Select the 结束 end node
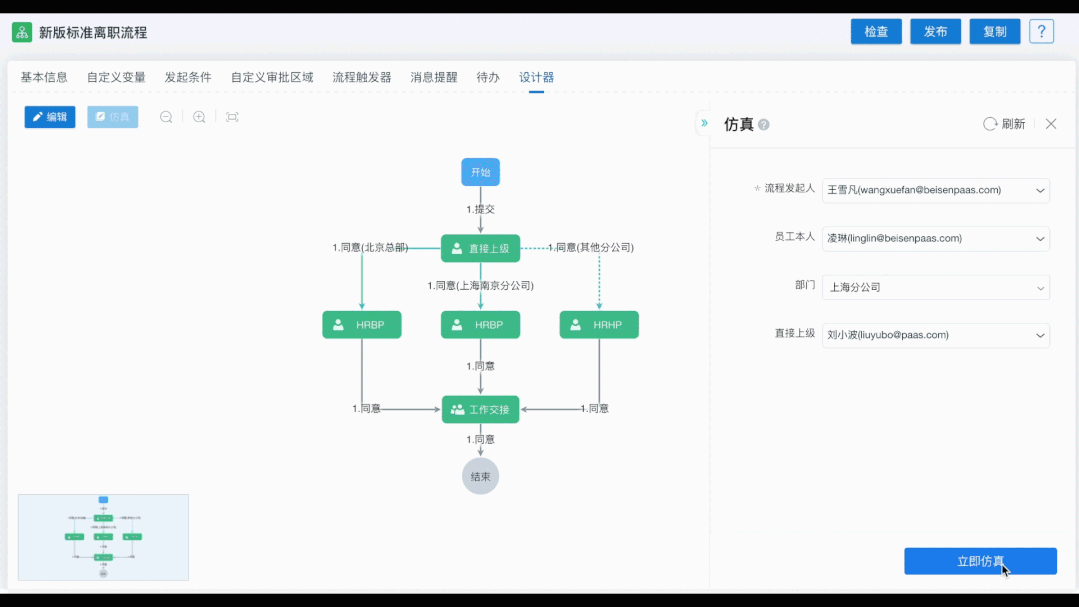 [480, 476]
